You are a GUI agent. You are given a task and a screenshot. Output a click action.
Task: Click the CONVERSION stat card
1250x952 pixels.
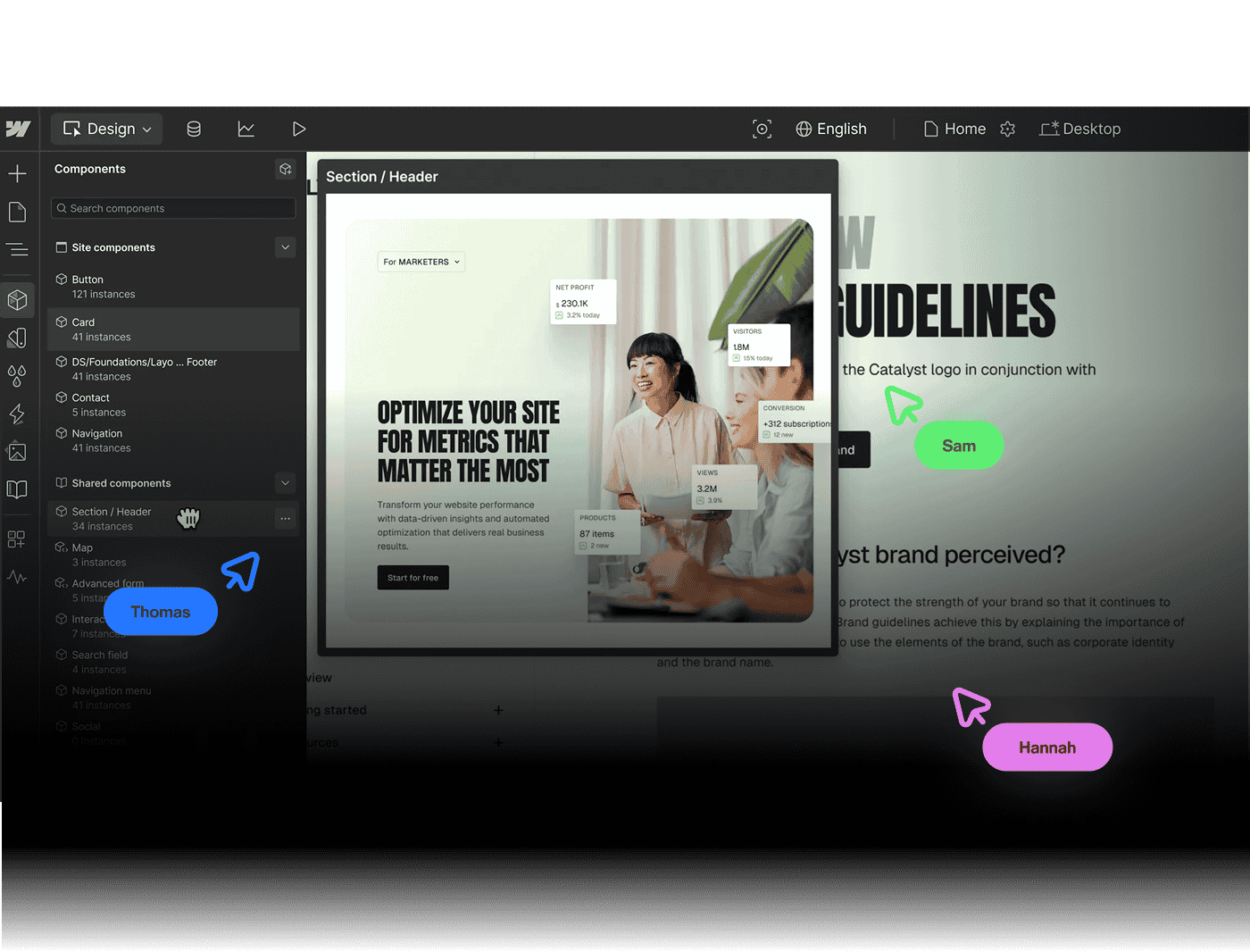795,422
